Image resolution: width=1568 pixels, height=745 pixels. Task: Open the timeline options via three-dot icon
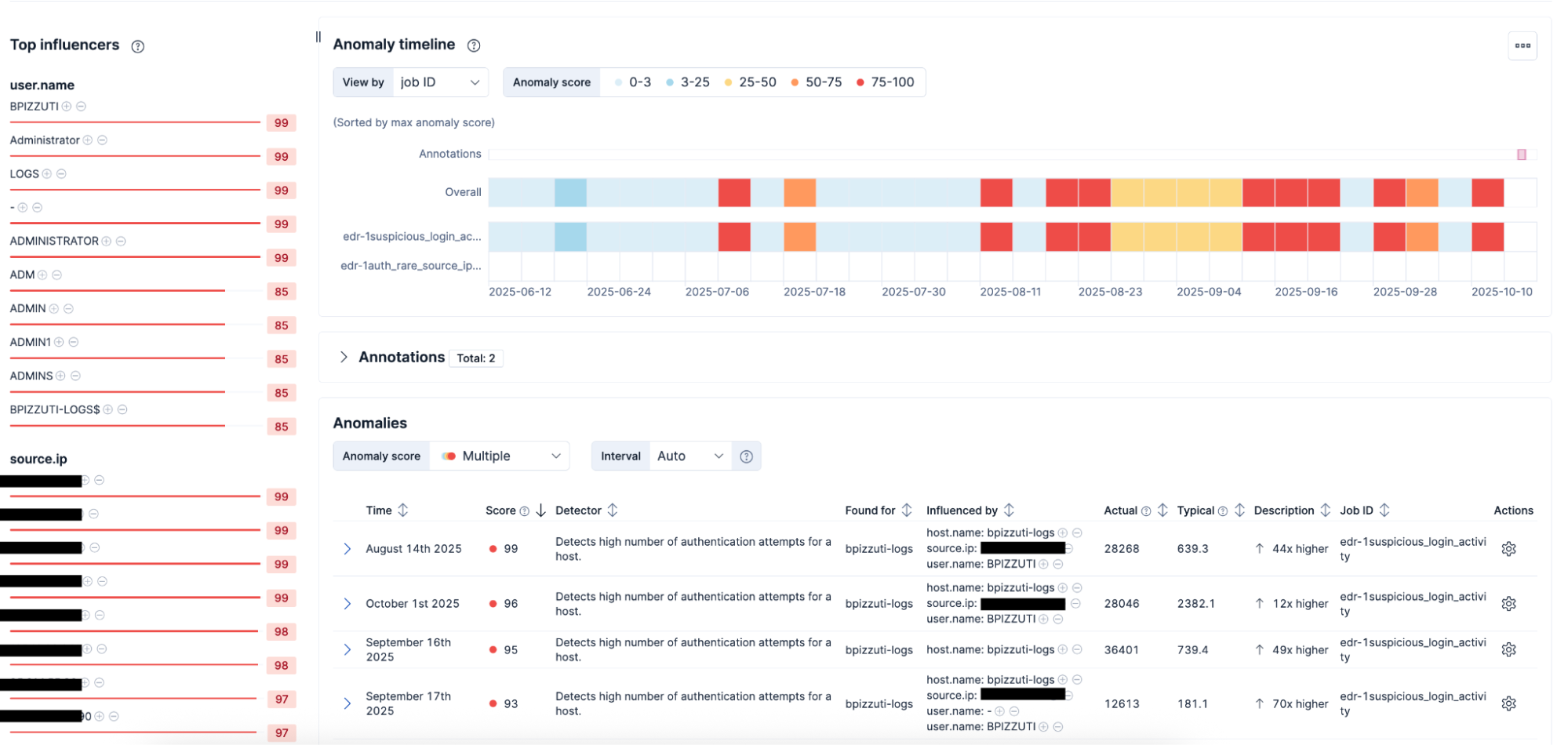(x=1523, y=45)
